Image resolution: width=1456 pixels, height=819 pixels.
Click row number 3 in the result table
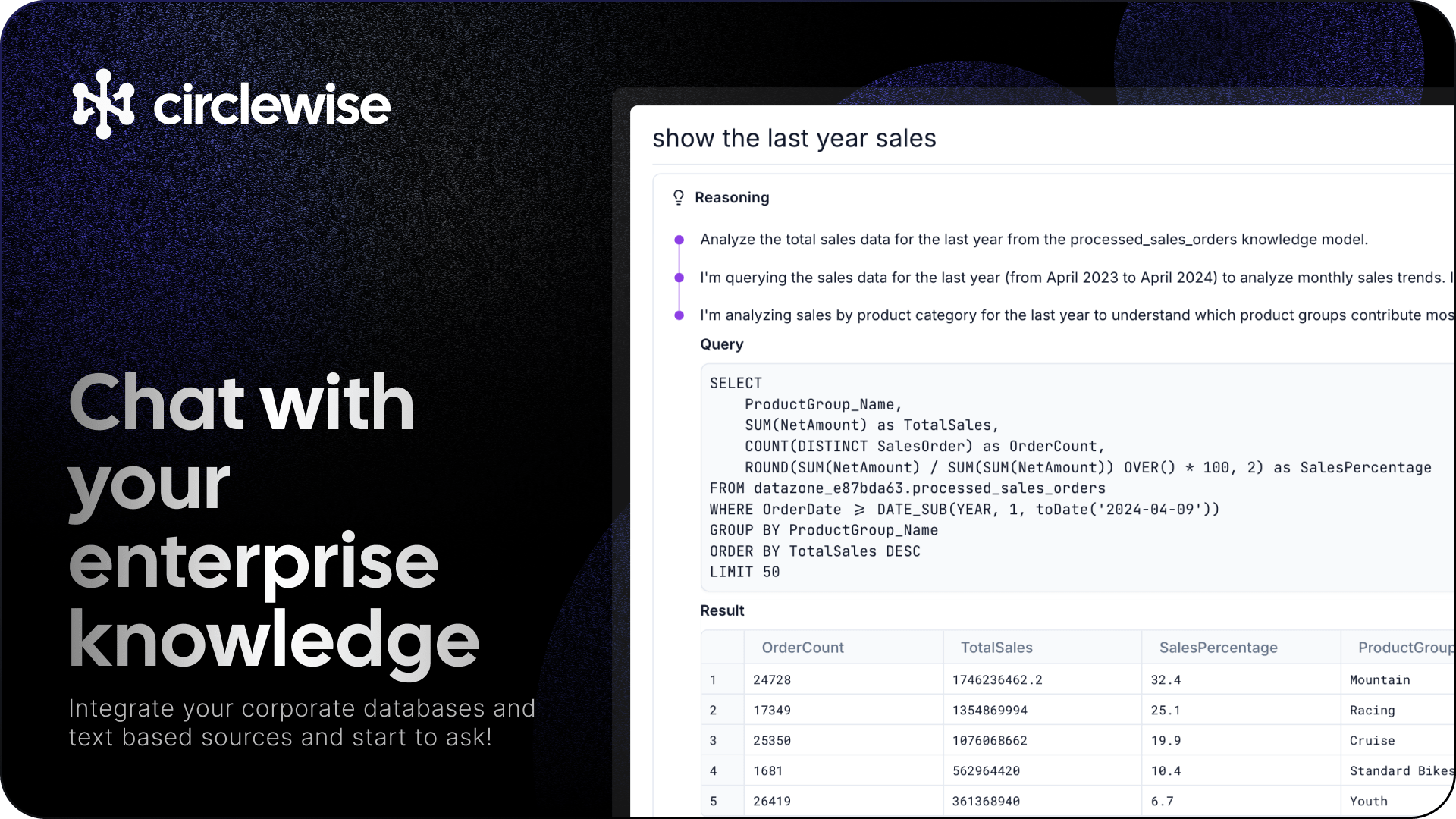[713, 740]
